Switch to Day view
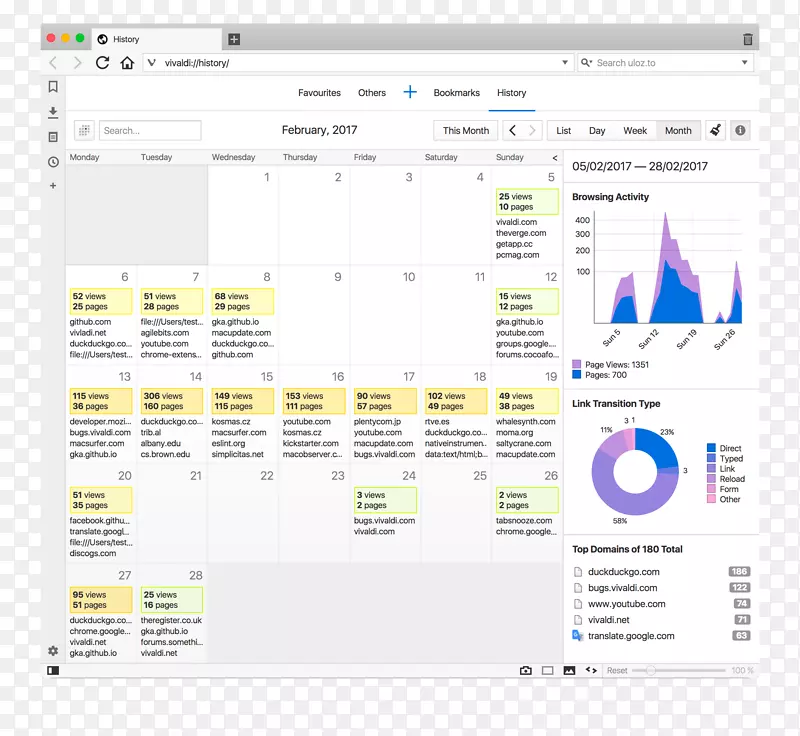 (597, 131)
